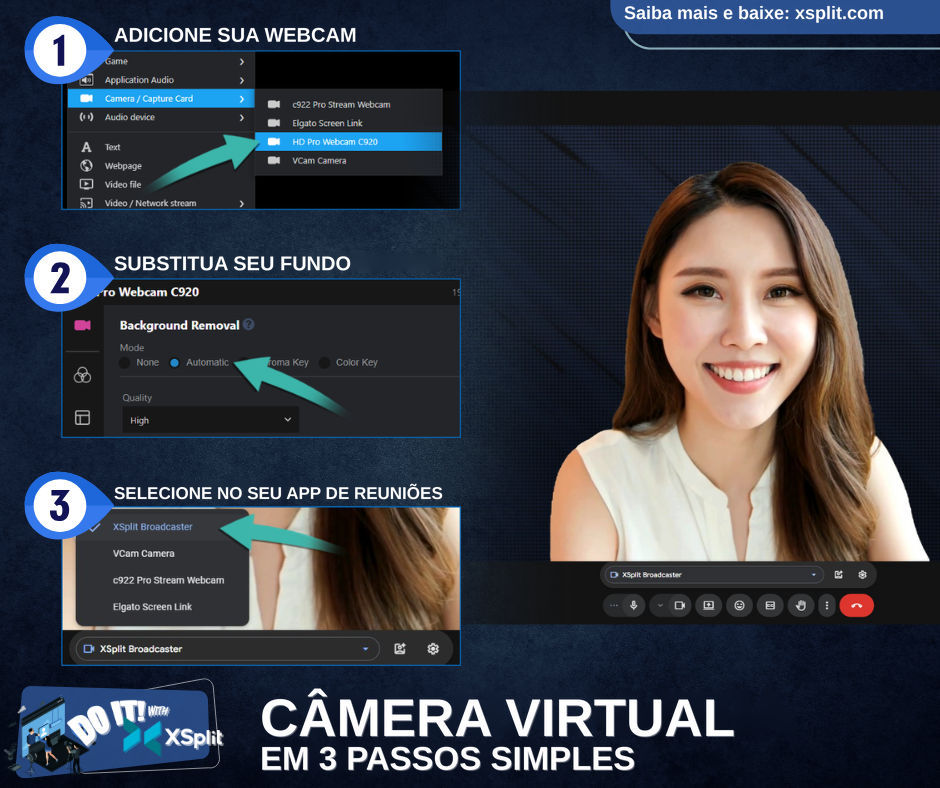Image resolution: width=940 pixels, height=788 pixels.
Task: Click the 'Saiba mais e baixe: xsplit.com' link
Action: point(754,13)
